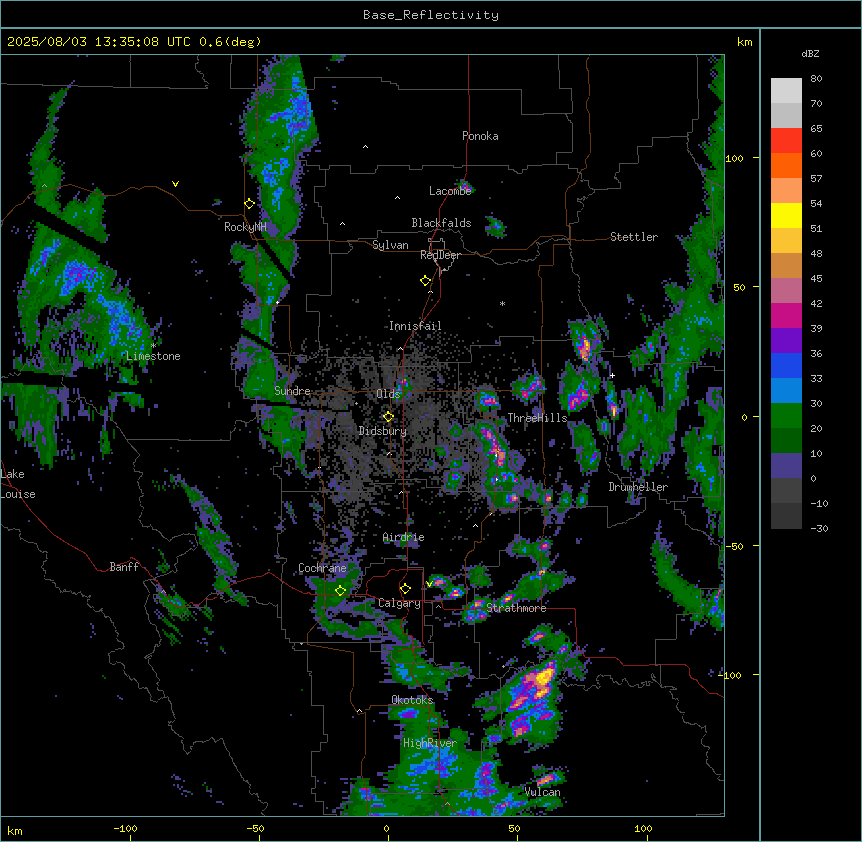Click the Olds town label
This screenshot has height=842, width=862.
[x=388, y=394]
